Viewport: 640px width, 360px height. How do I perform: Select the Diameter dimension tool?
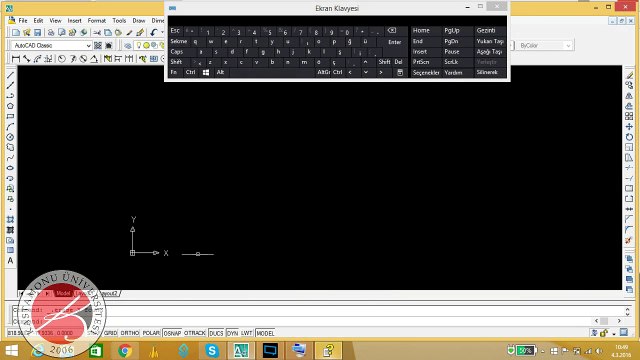(x=83, y=59)
